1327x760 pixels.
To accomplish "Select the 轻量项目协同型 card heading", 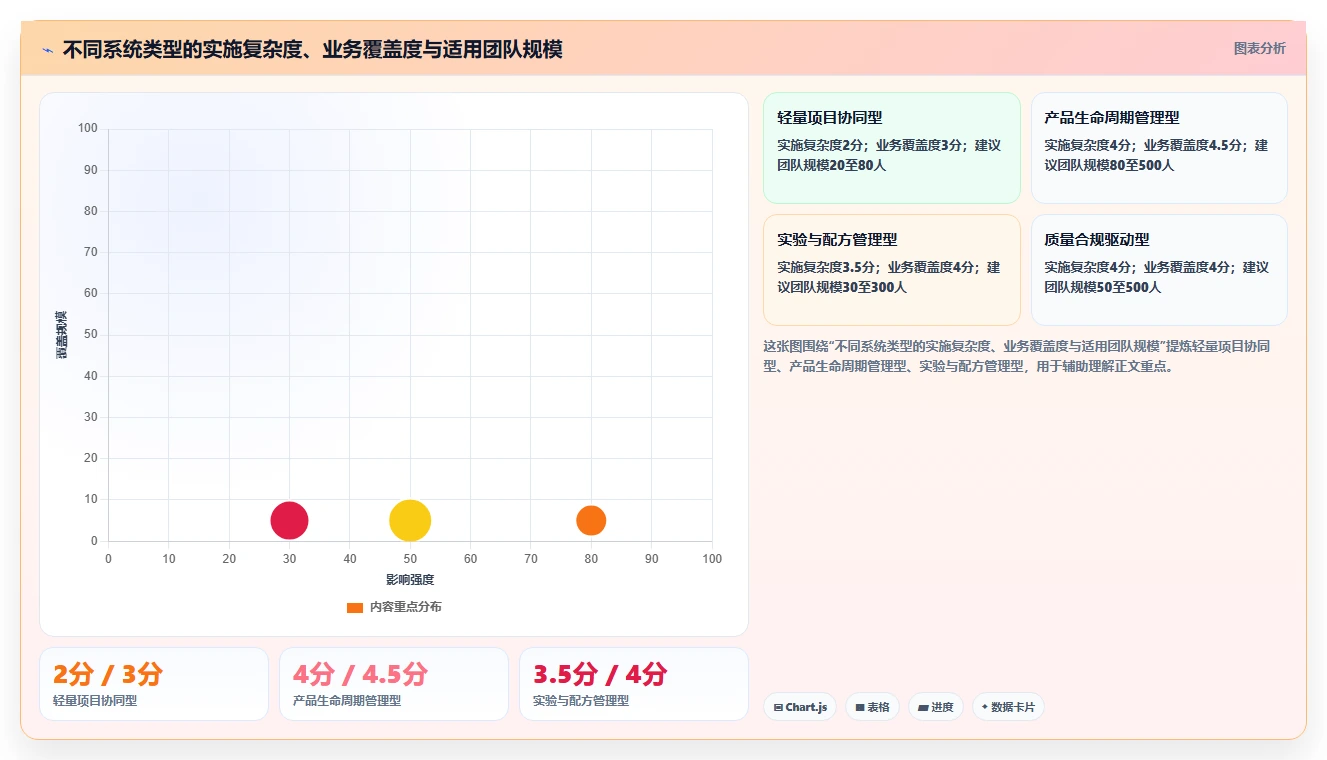I will click(x=829, y=118).
